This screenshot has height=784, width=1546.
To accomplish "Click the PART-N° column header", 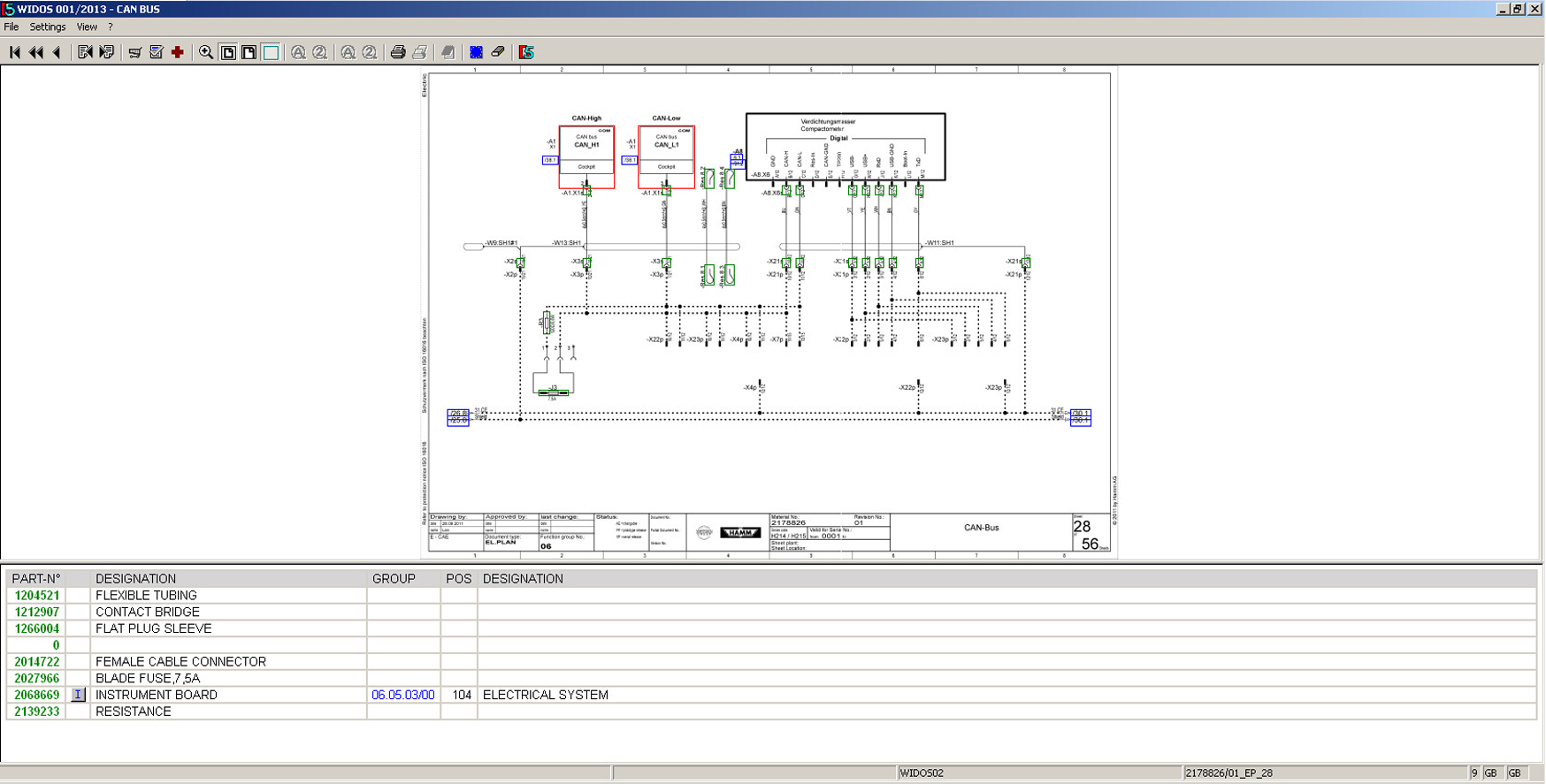I will pos(36,579).
